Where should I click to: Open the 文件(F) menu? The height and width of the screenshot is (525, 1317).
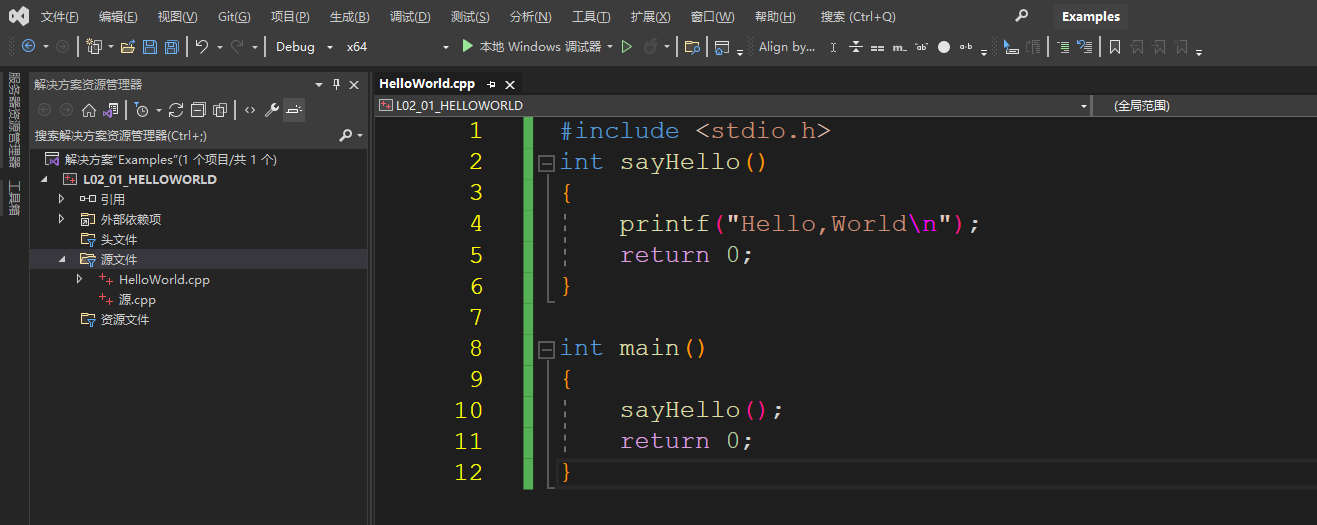(x=60, y=17)
